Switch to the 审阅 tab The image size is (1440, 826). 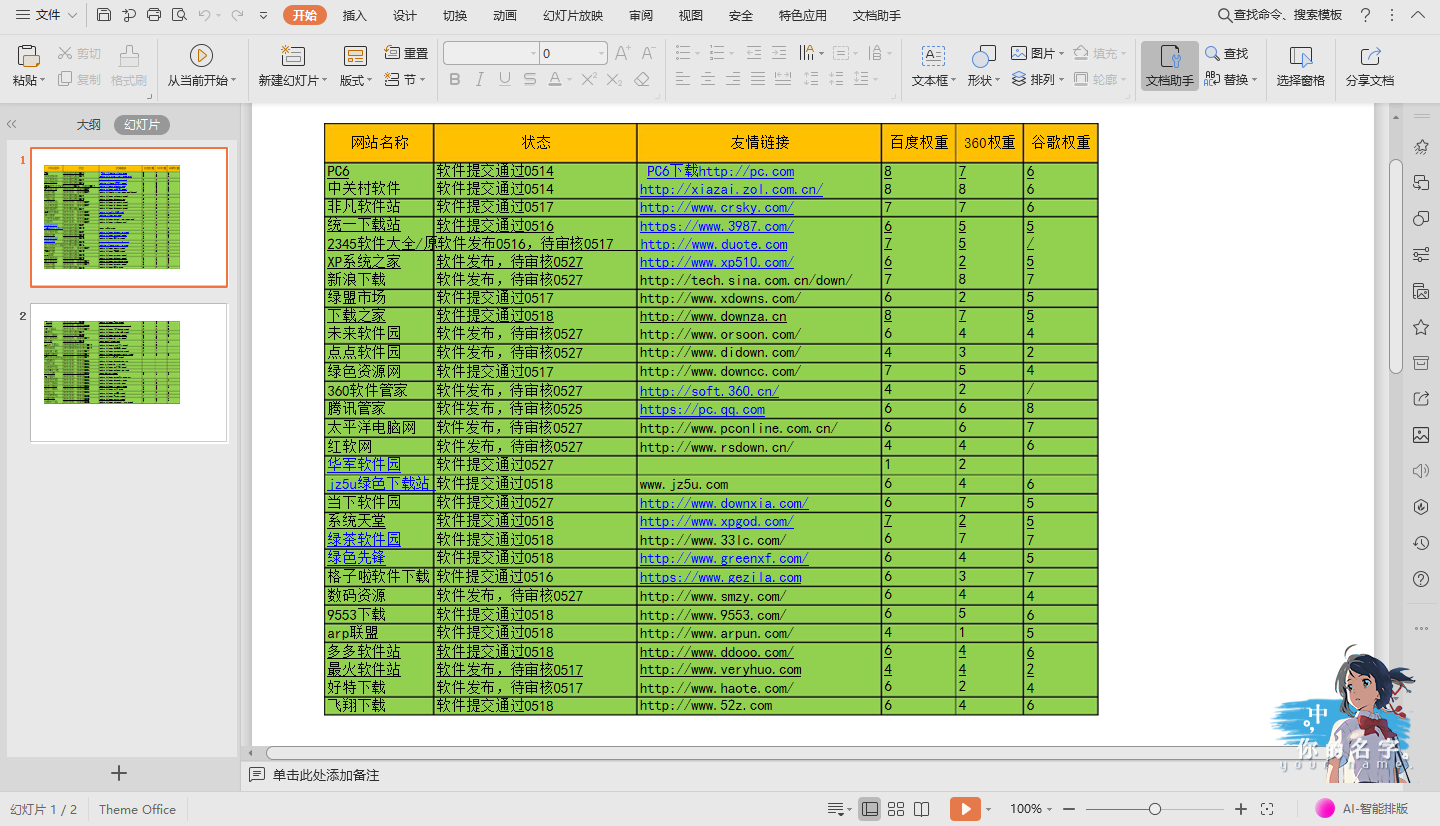(x=641, y=16)
